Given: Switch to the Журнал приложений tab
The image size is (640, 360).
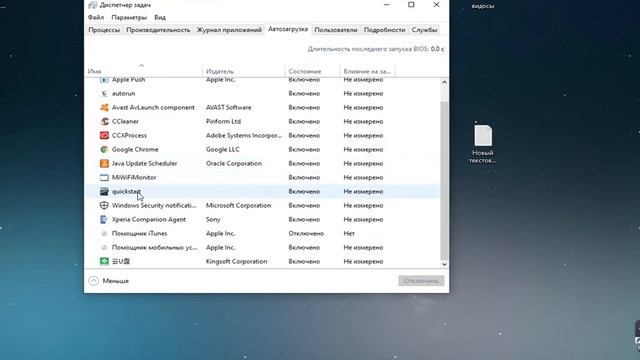Looking at the screenshot, I should point(229,30).
